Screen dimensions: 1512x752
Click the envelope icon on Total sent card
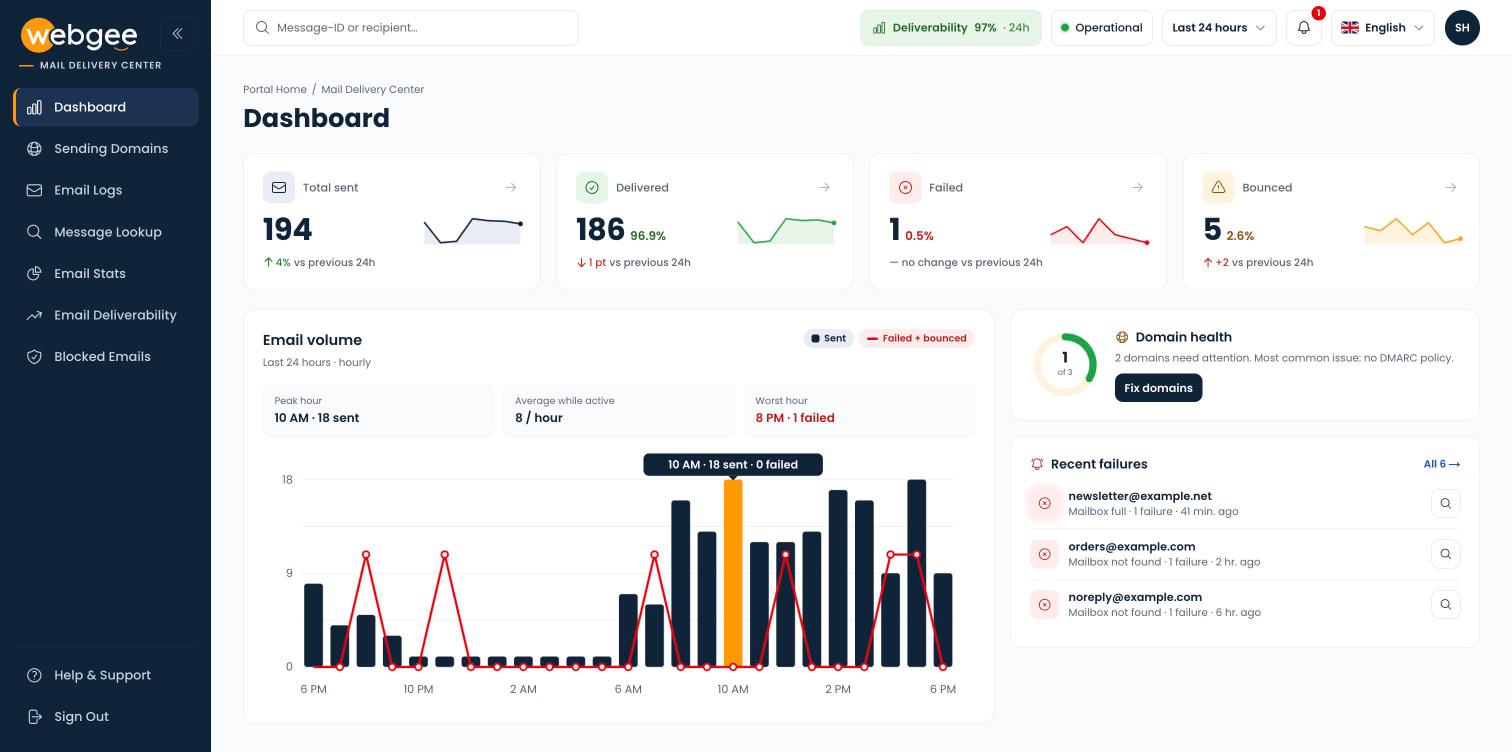pos(279,187)
